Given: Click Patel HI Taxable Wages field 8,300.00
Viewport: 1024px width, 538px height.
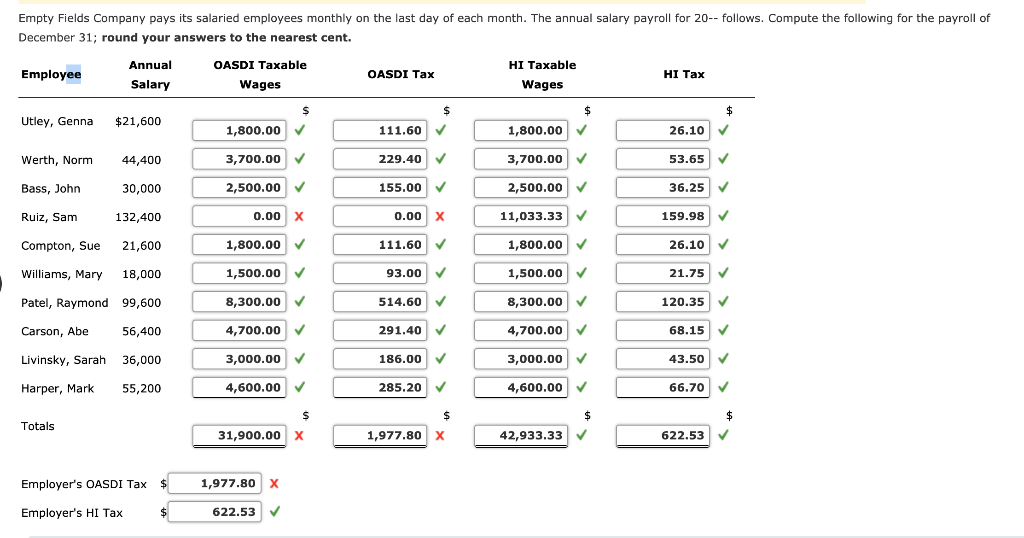Looking at the screenshot, I should tap(521, 302).
